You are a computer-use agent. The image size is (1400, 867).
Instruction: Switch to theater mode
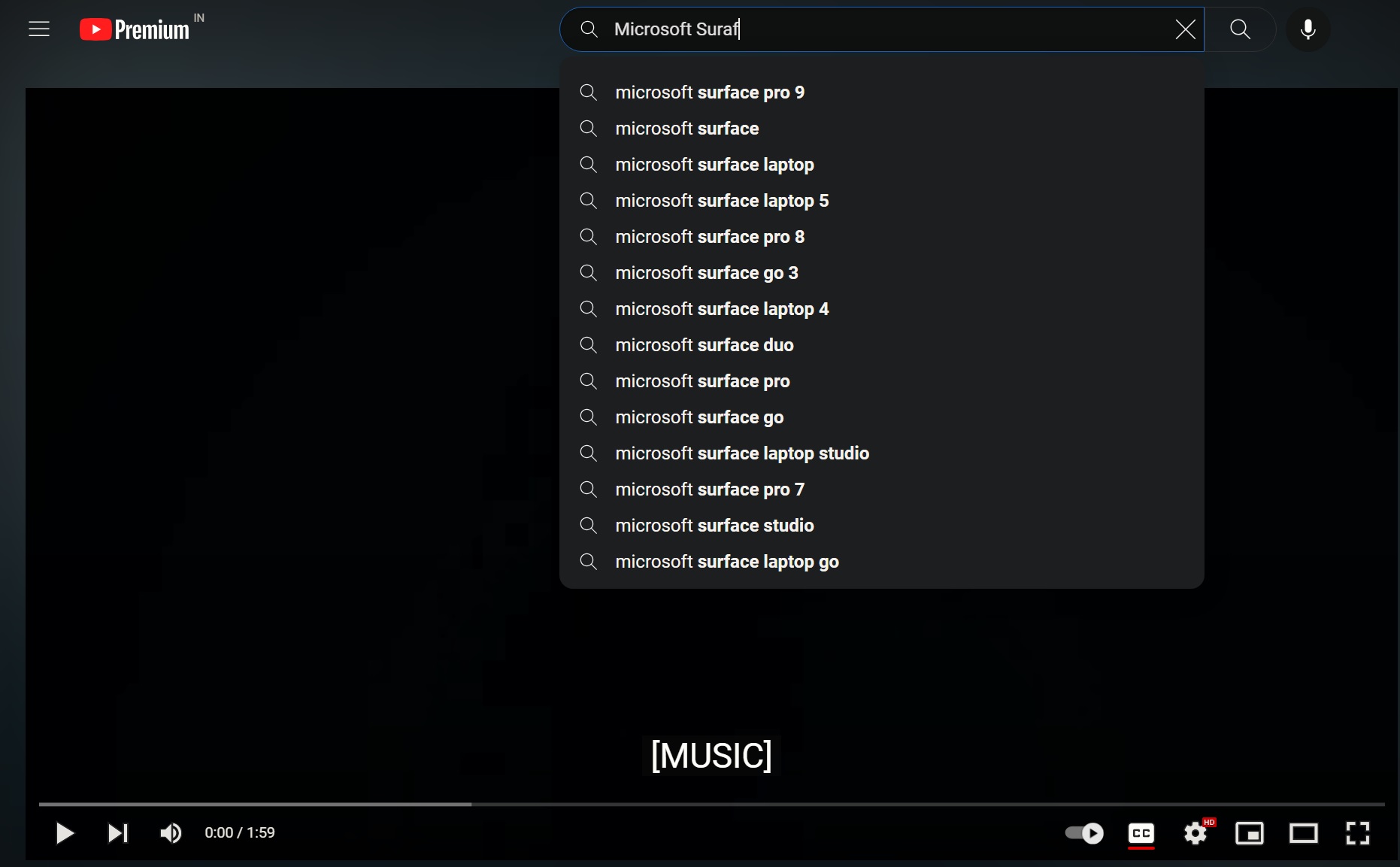click(1304, 833)
